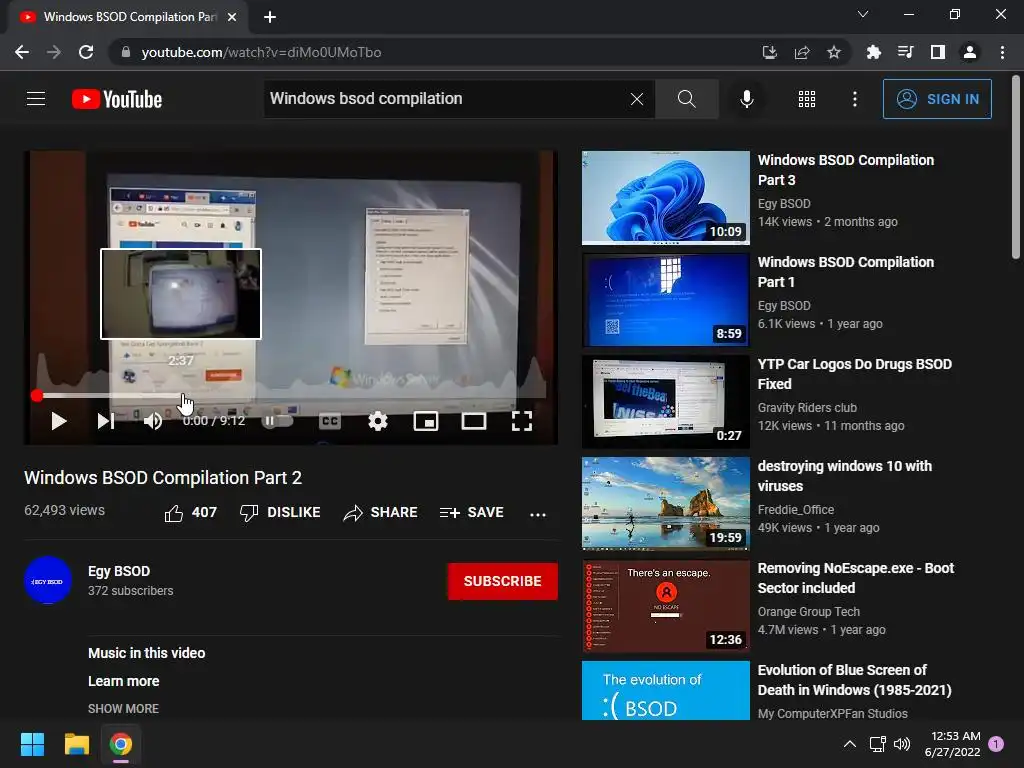Click the Freddie_Office channel name

tap(795, 509)
